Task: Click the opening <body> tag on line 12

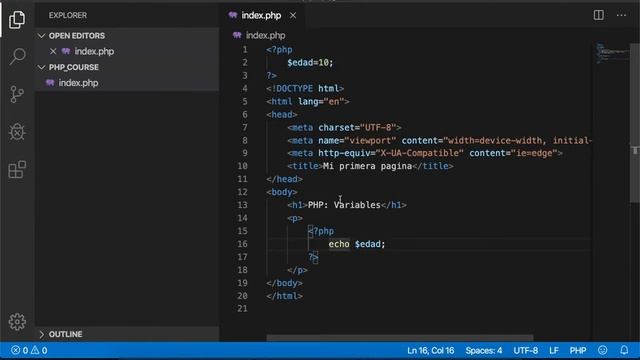Action: 282,192
